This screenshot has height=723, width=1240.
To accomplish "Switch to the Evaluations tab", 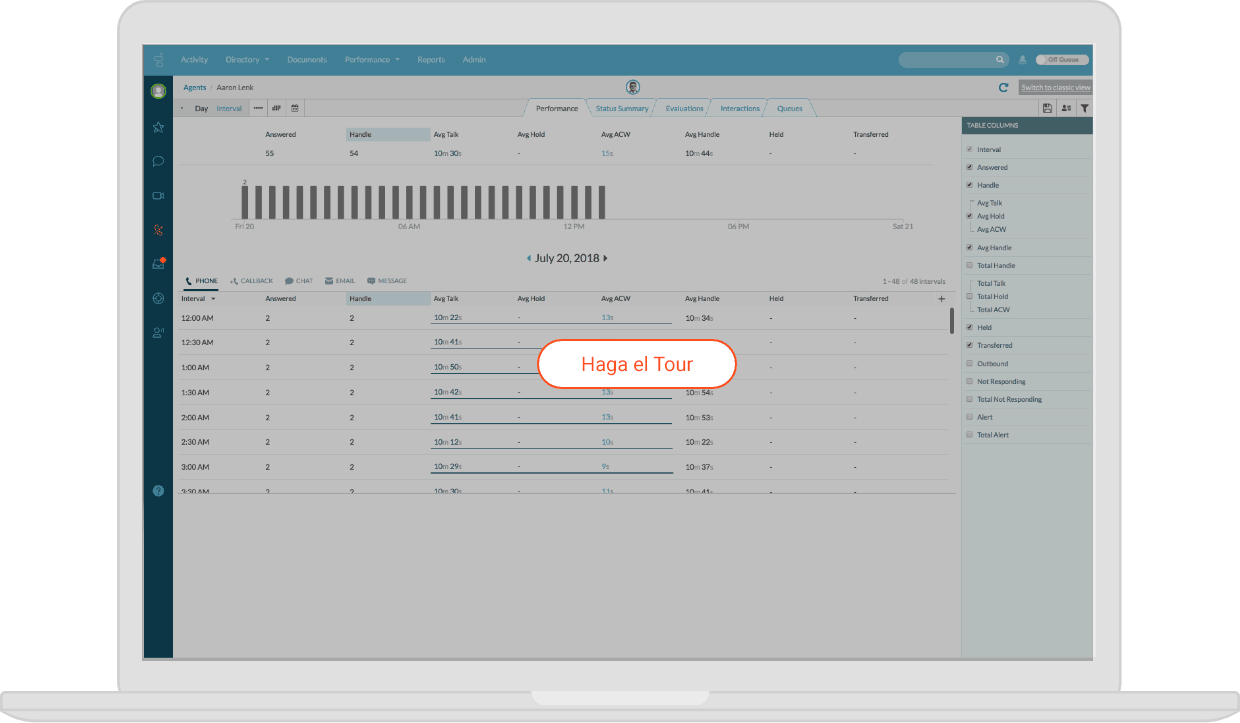I will click(683, 108).
